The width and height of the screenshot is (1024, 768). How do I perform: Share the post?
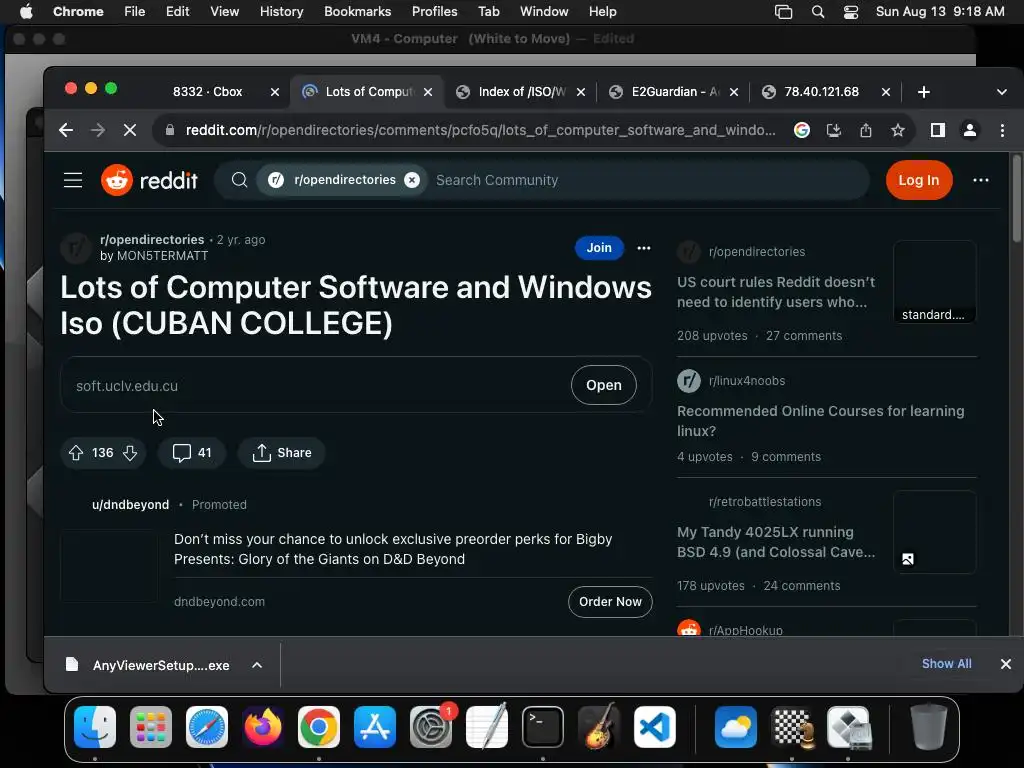coord(281,453)
